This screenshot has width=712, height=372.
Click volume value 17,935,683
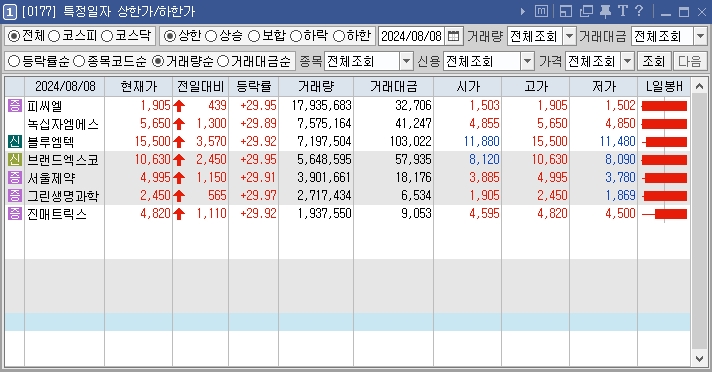click(x=321, y=106)
